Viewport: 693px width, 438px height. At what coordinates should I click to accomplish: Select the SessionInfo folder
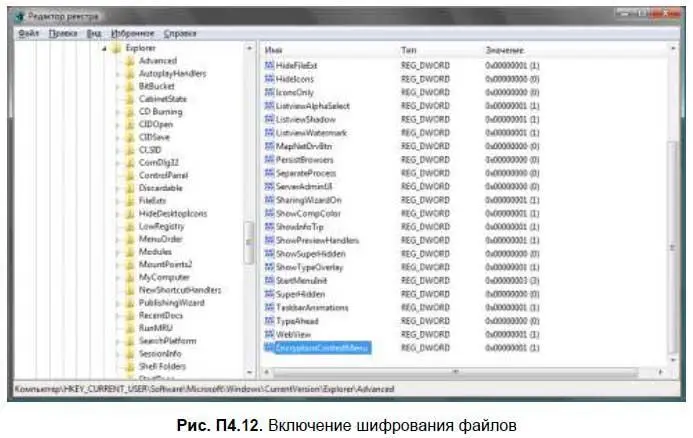point(160,354)
